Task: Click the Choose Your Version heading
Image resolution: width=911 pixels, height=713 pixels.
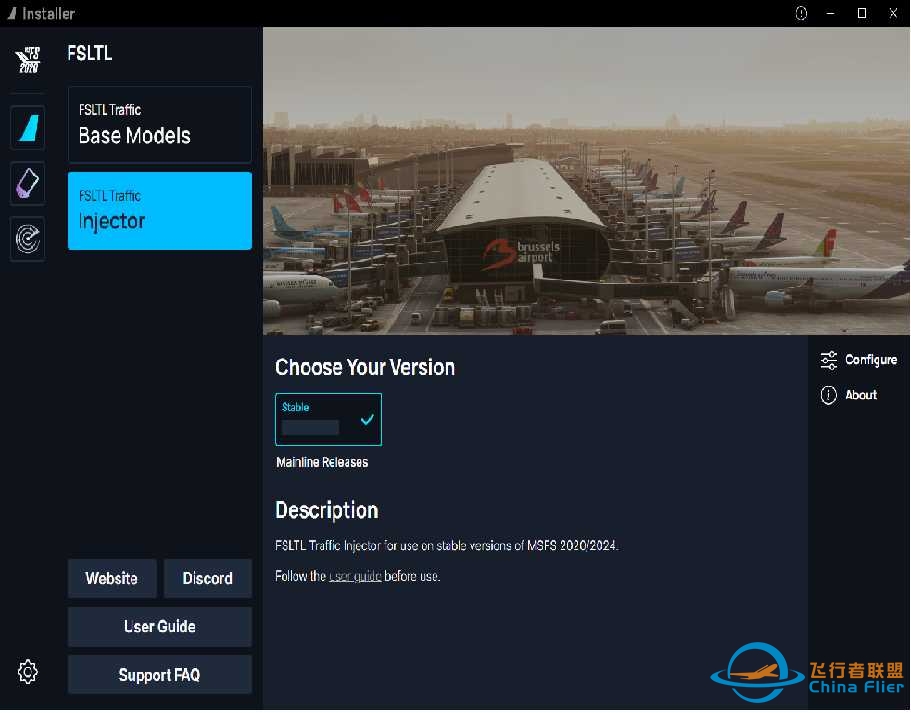Action: (x=365, y=367)
